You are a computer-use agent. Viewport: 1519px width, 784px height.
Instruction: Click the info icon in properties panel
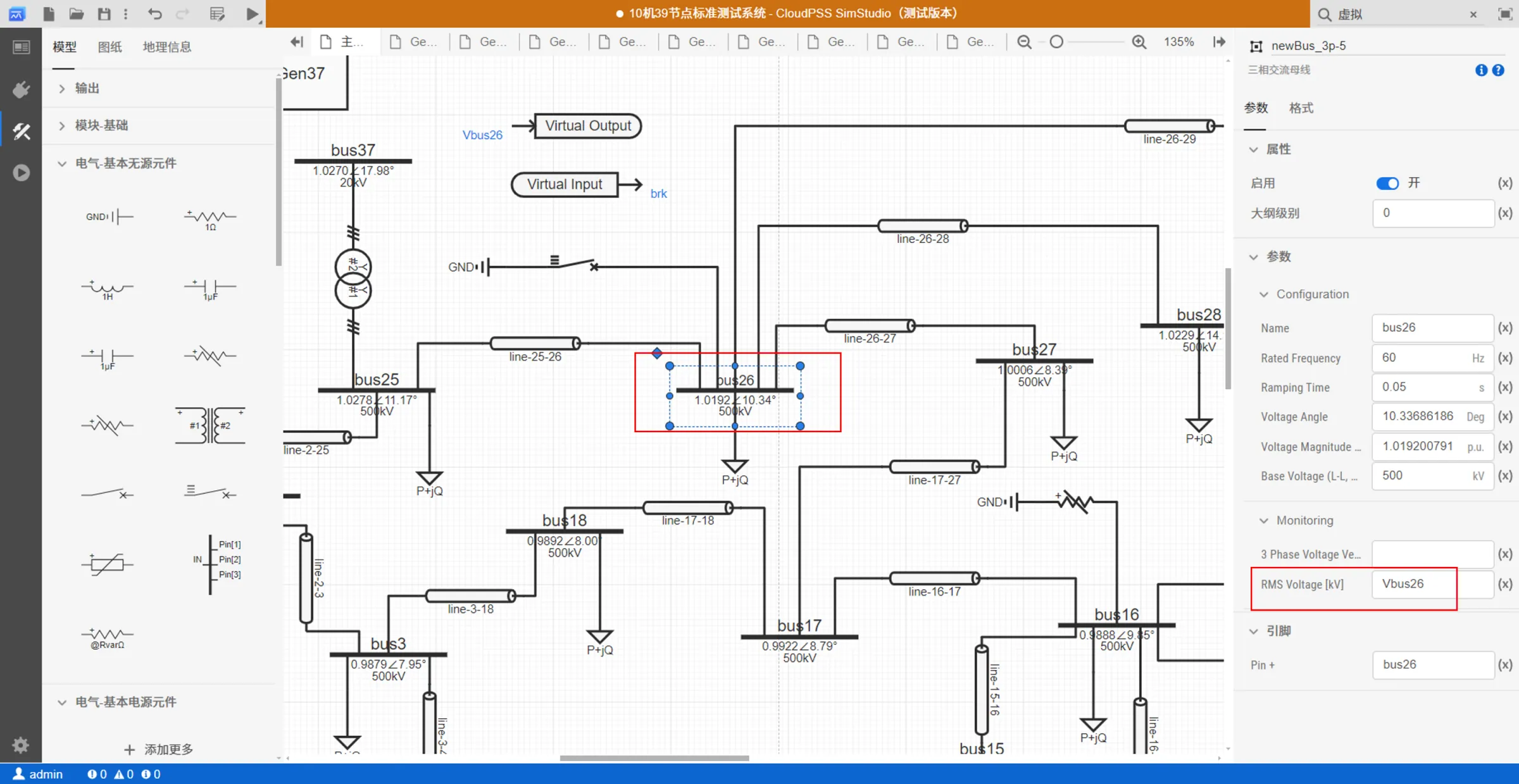coord(1481,70)
